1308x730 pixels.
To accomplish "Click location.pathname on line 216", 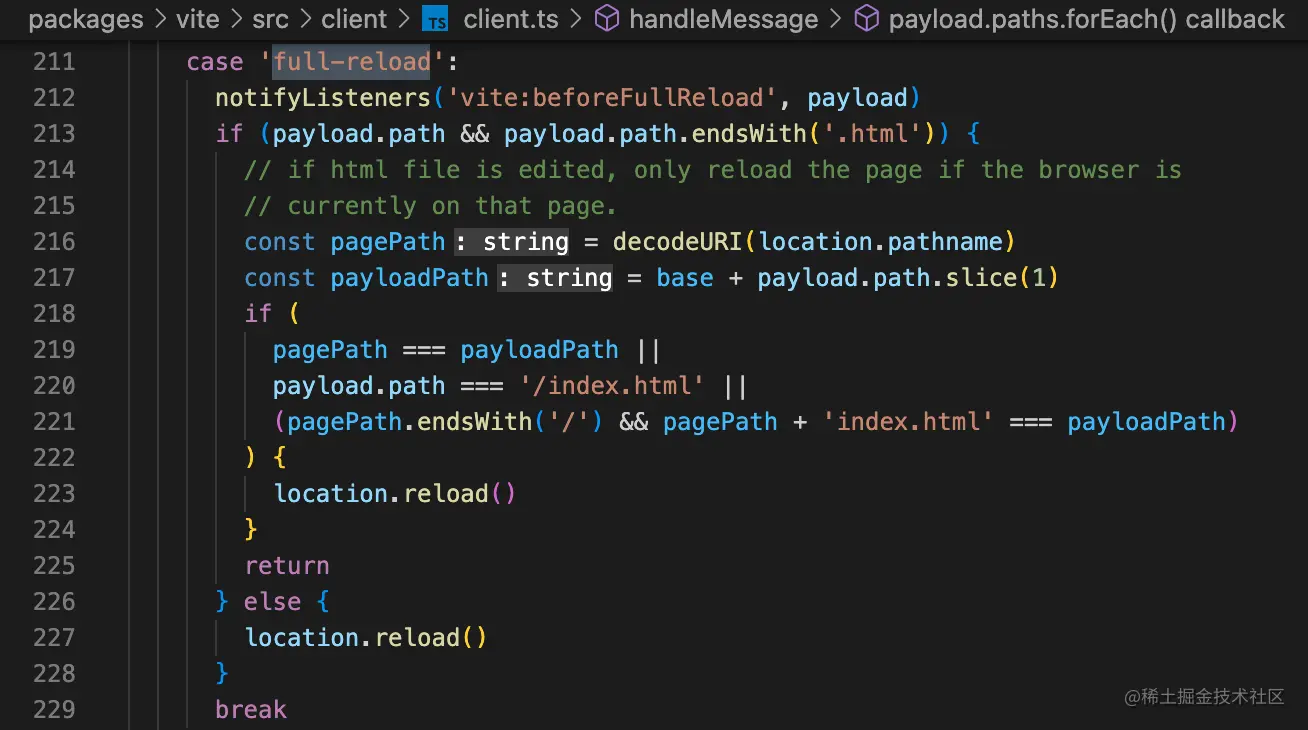I will pos(880,242).
